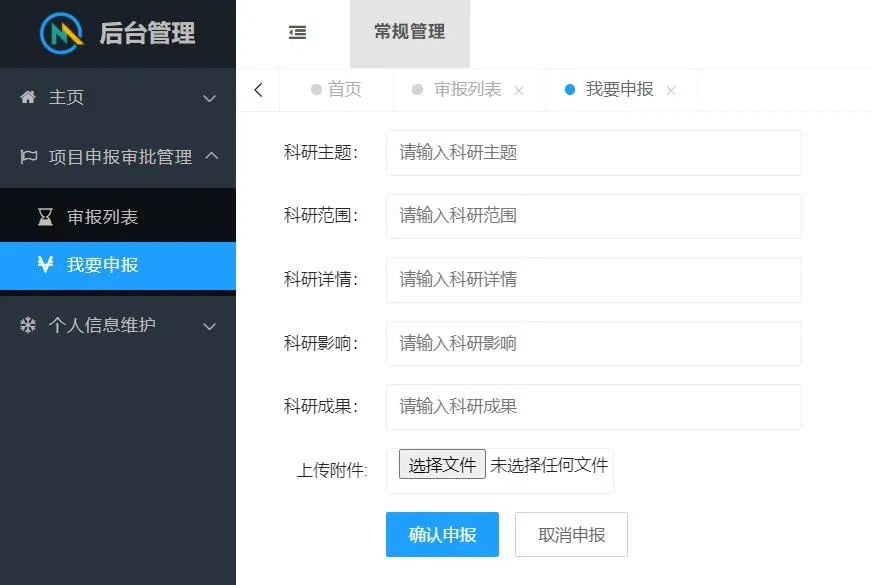
Task: Click the 选择文件 upload button
Action: point(442,464)
